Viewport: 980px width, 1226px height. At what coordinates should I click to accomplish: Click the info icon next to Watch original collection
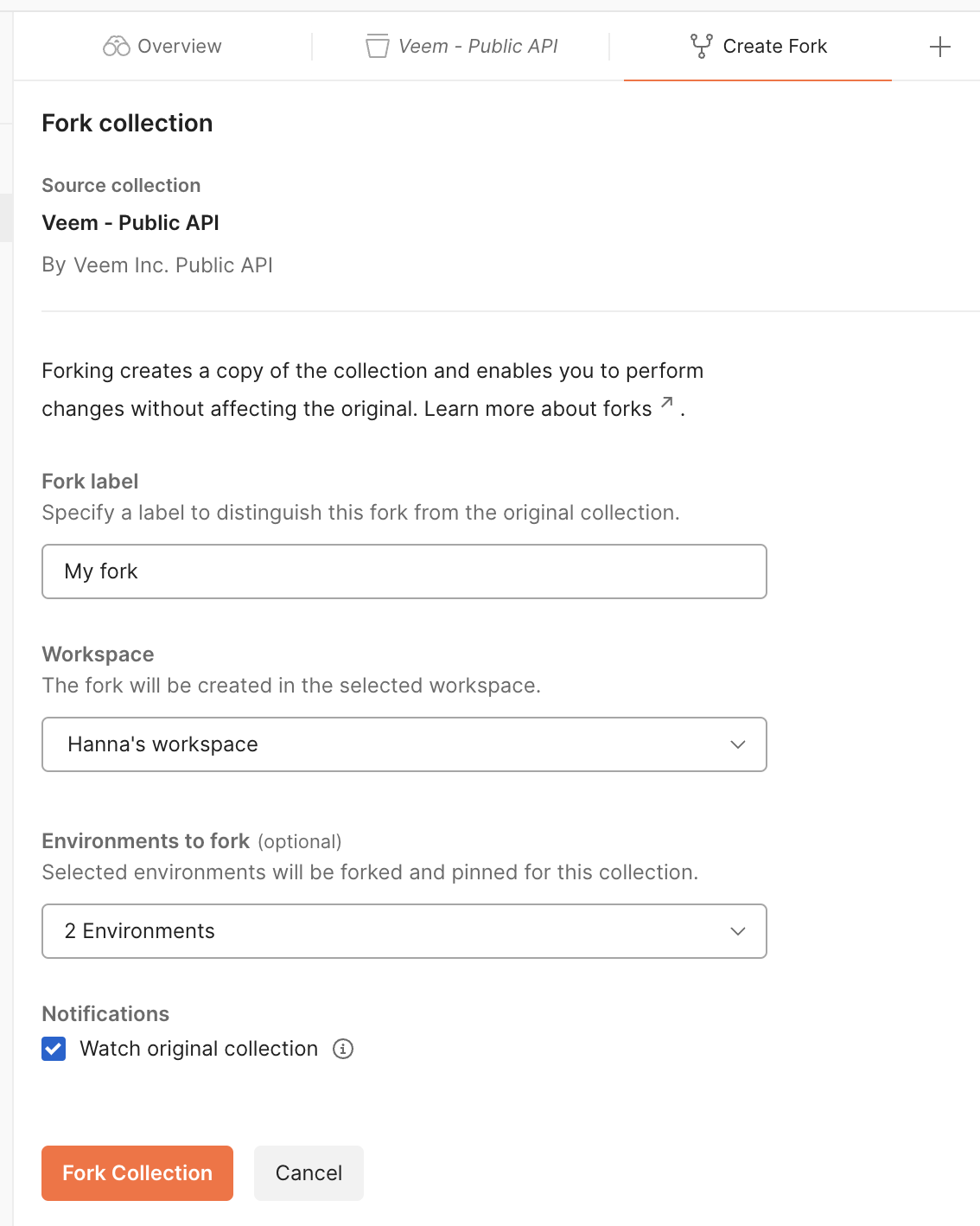click(343, 1049)
